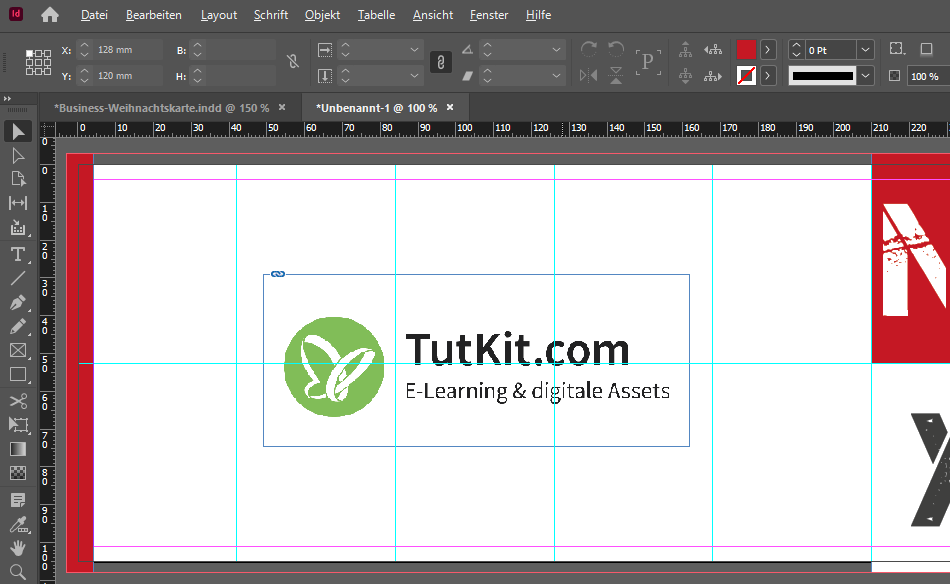This screenshot has height=584, width=950.
Task: Open the Bearbeiten menu
Action: 154,15
